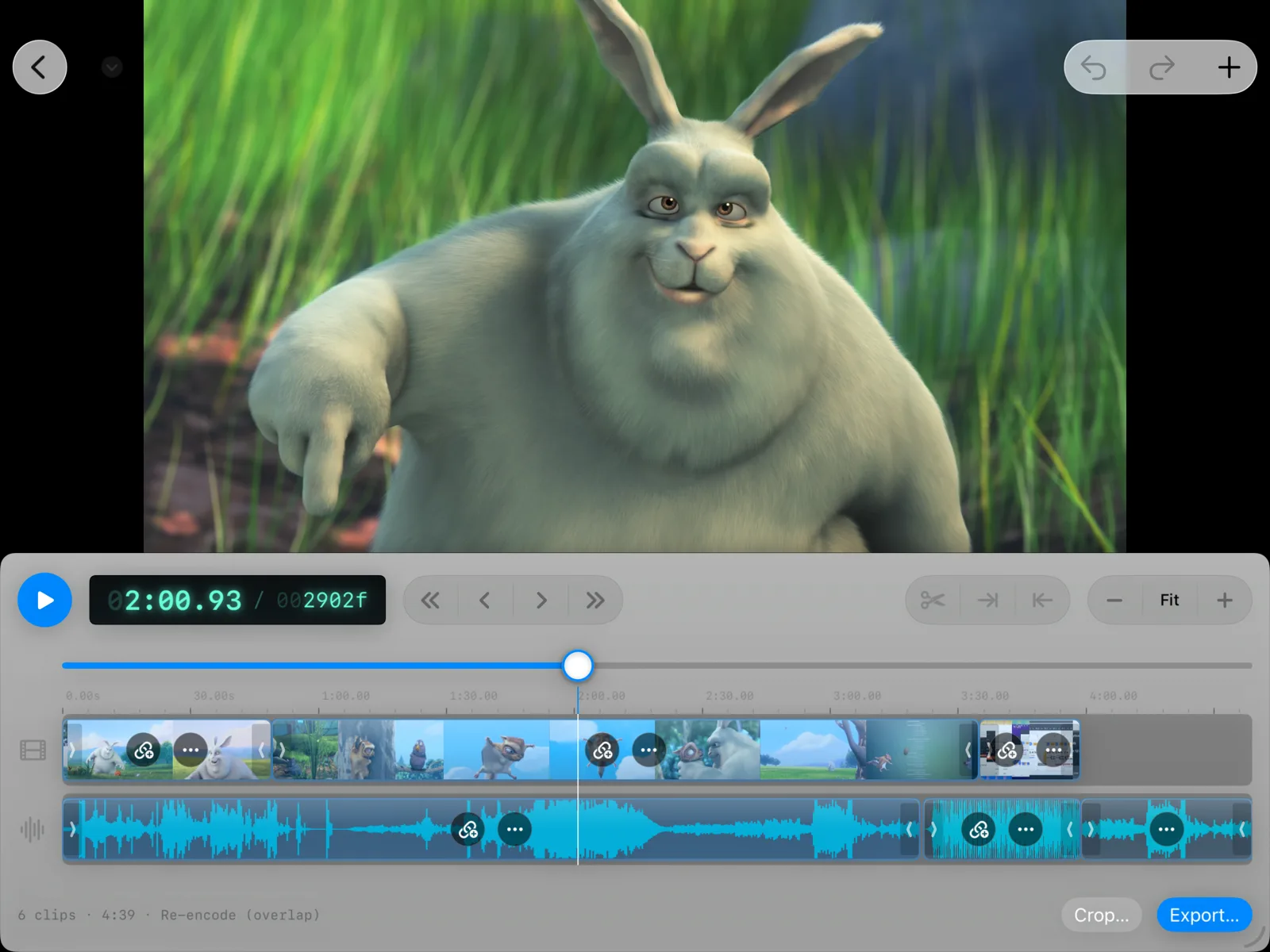1270x952 pixels.
Task: Zoom out the timeline with the minus button
Action: click(1114, 601)
